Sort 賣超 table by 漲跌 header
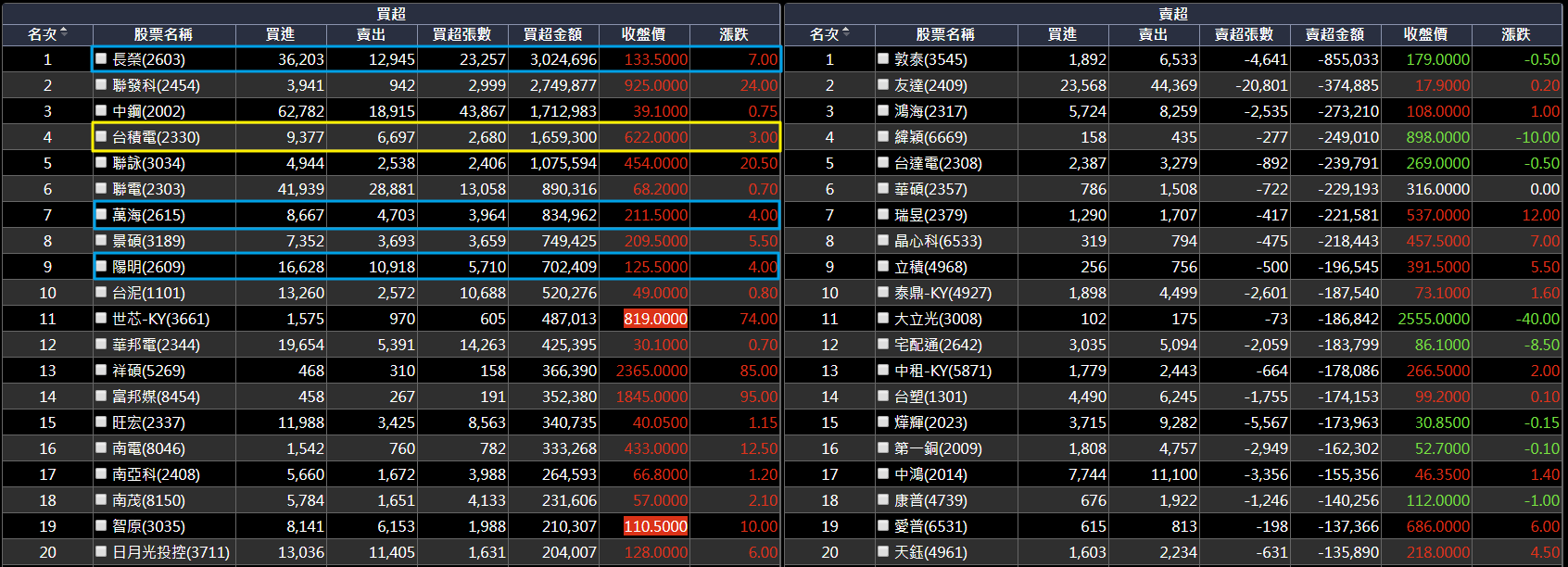The image size is (1568, 567). 1517,34
